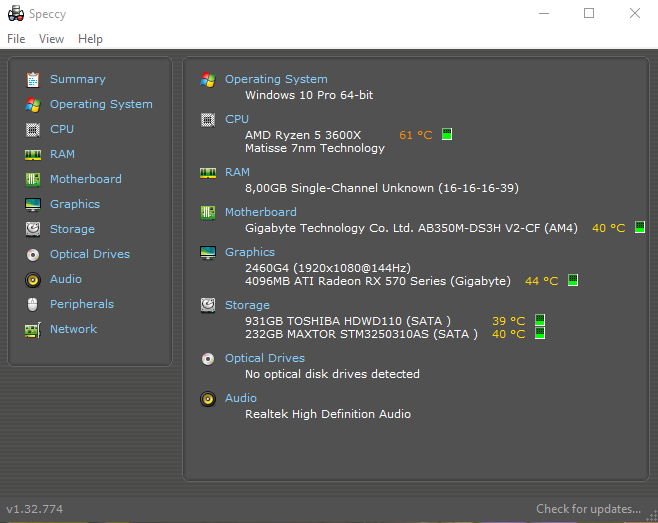Click the Storage drive icon in summary panel
The height and width of the screenshot is (523, 658).
[208, 306]
